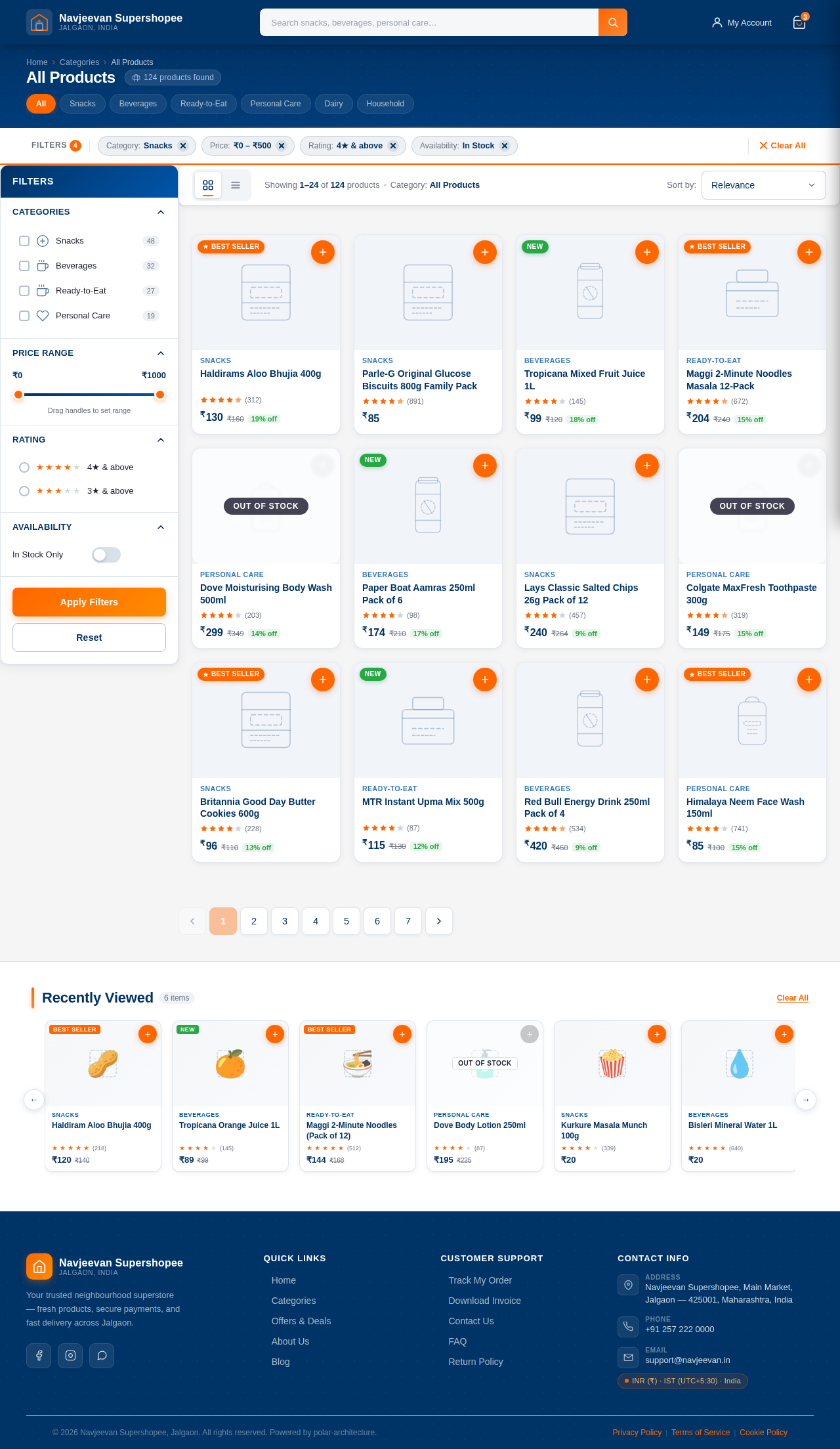Image resolution: width=840 pixels, height=1449 pixels.
Task: Remove the Rating 4★ & above chip
Action: pyautogui.click(x=393, y=146)
